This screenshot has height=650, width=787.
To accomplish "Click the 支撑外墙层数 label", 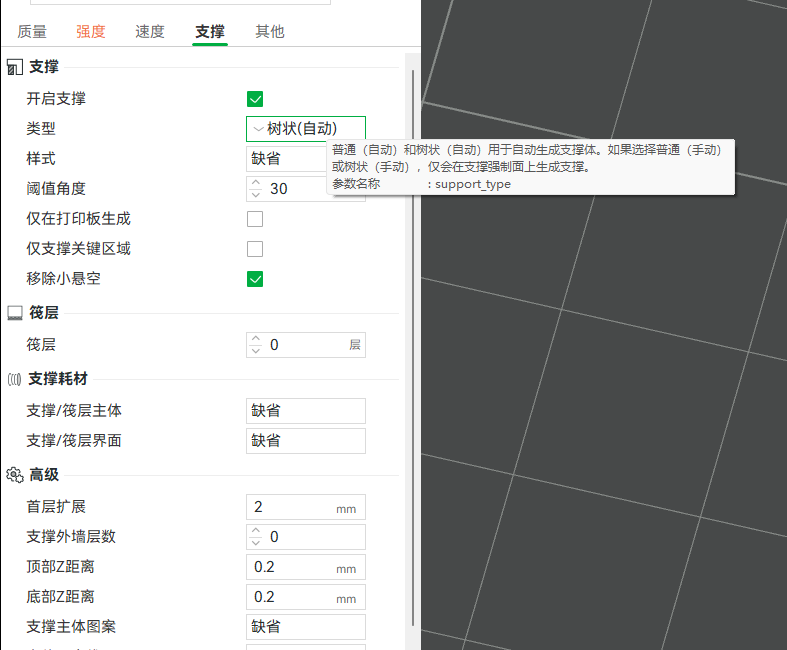I will coord(71,537).
